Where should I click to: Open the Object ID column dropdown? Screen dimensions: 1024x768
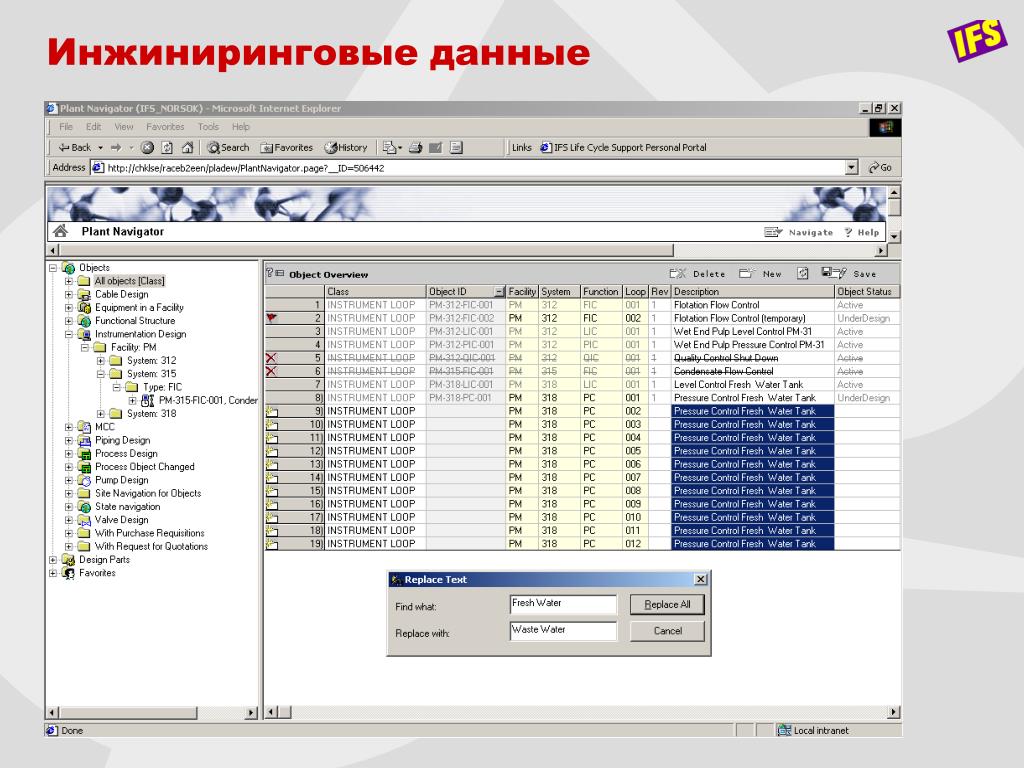point(499,292)
